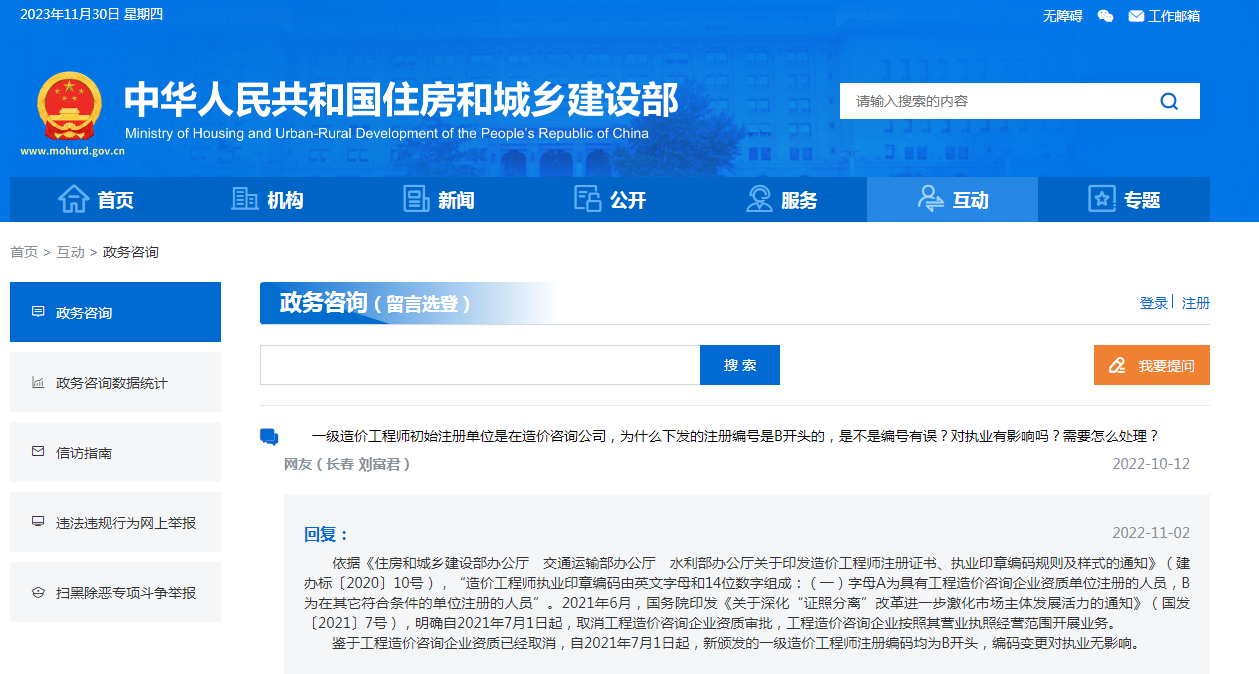Open the 首页 navigation tab
Image resolution: width=1259 pixels, height=674 pixels.
point(95,199)
